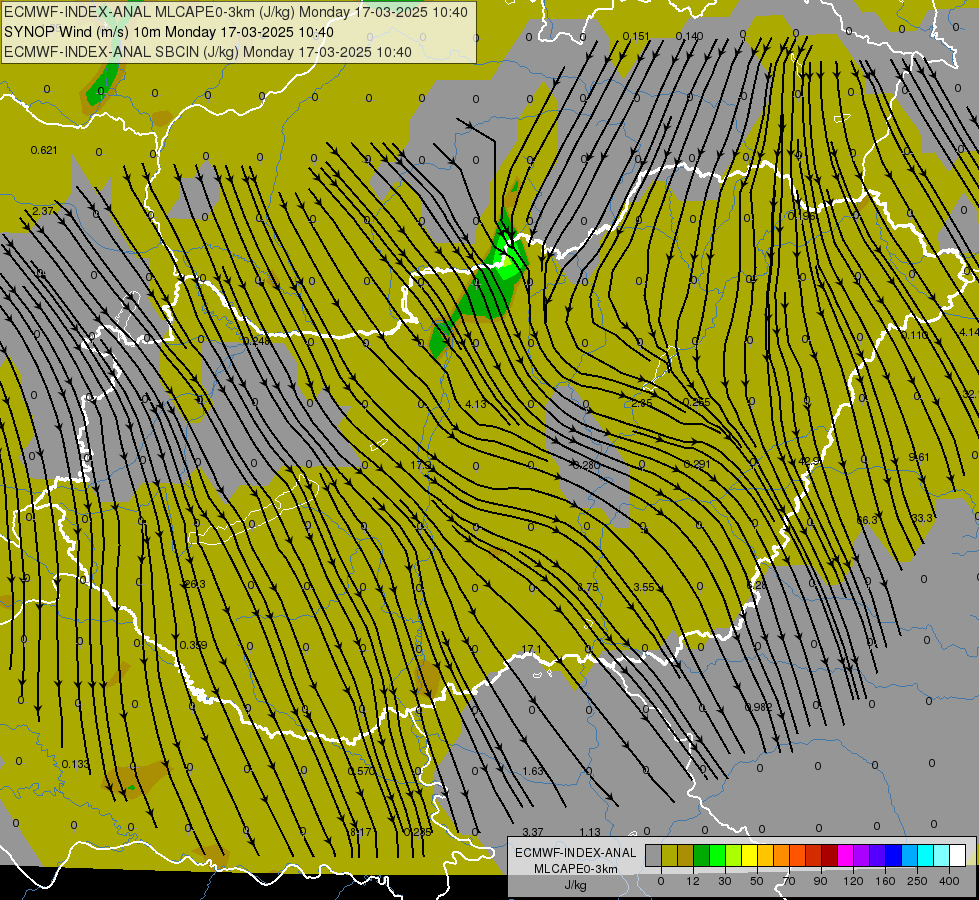Click the map value 0.140
The image size is (979, 900).
pyautogui.click(x=689, y=36)
